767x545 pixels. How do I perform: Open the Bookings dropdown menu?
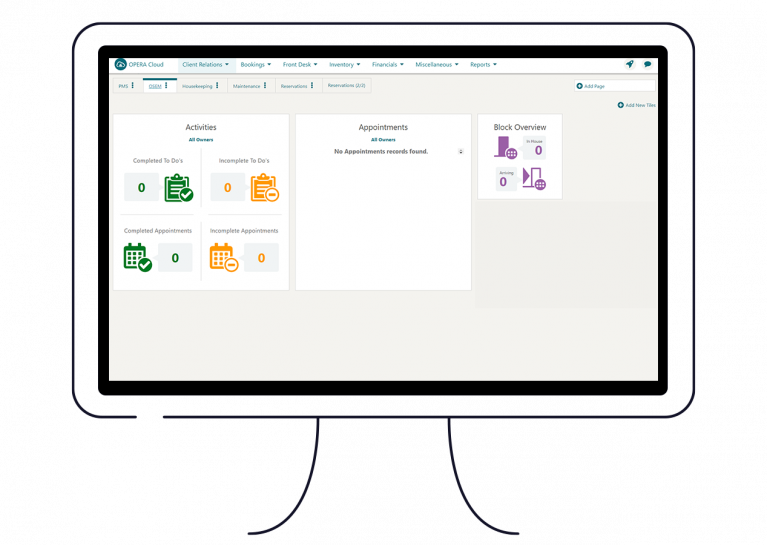tap(255, 65)
